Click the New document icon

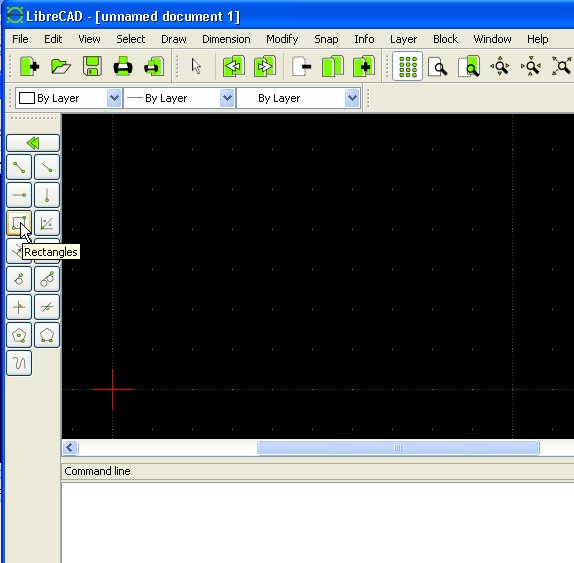pyautogui.click(x=29, y=67)
